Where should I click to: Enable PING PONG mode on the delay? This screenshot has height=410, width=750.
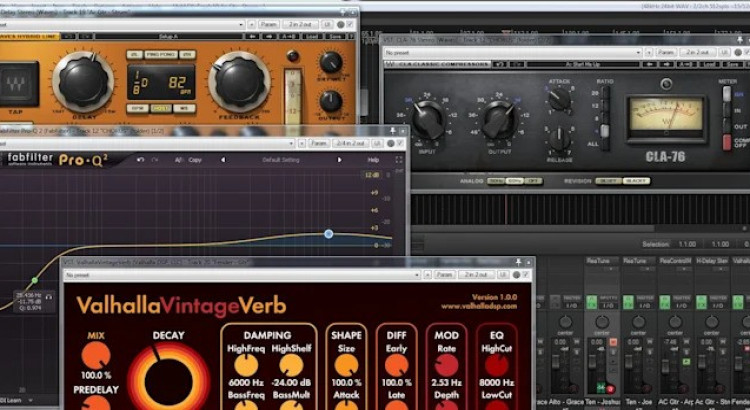click(x=161, y=53)
